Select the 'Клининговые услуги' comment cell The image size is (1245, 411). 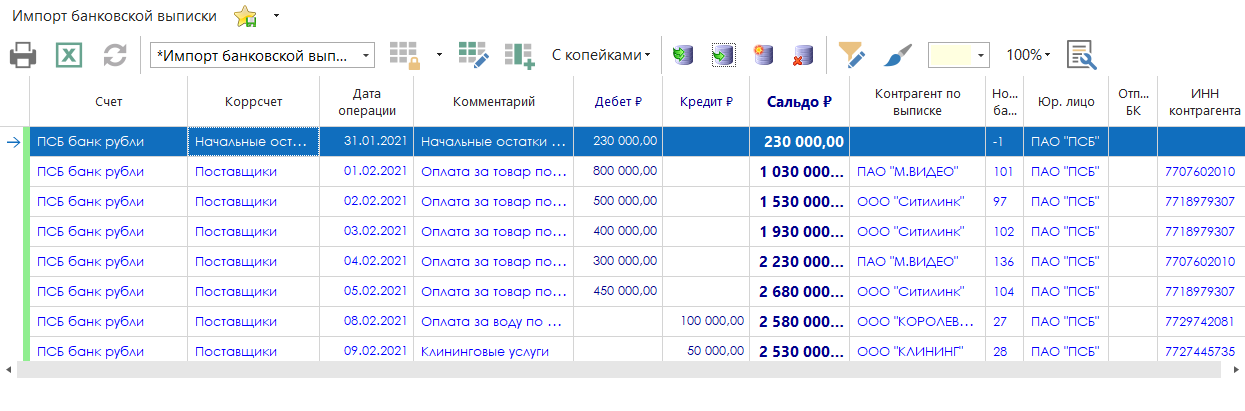484,351
